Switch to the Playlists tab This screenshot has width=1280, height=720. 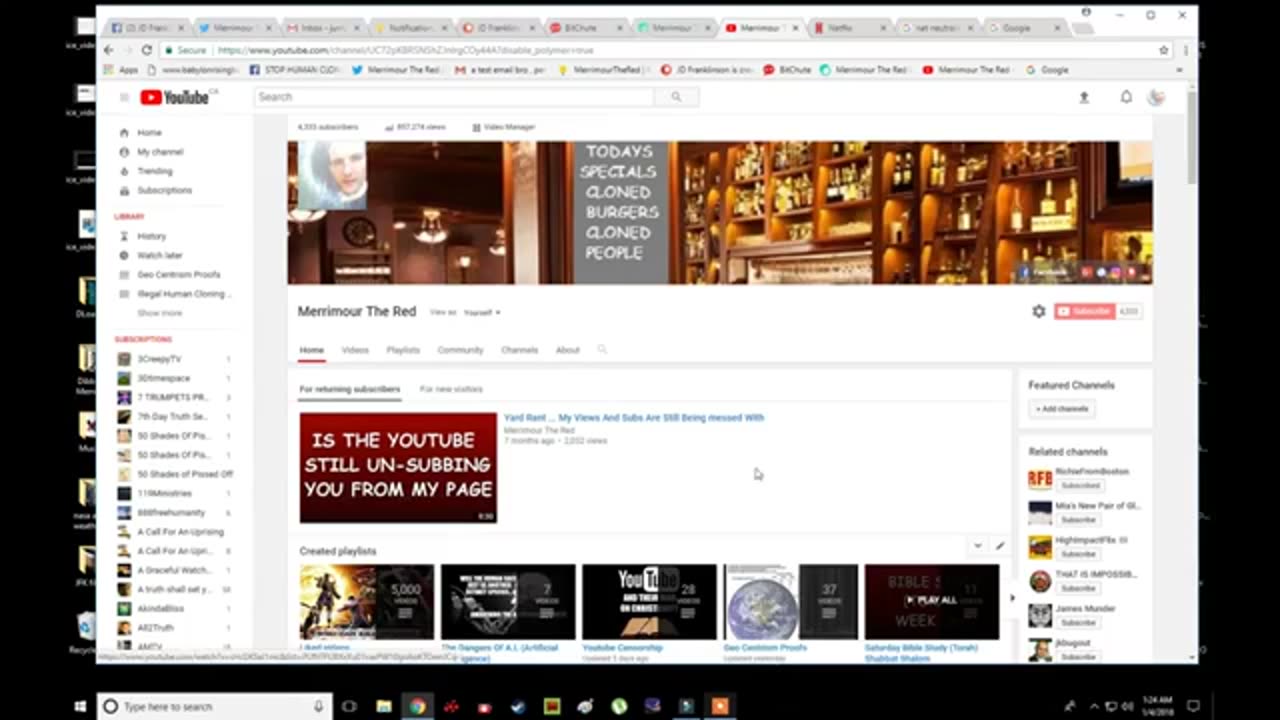click(403, 350)
